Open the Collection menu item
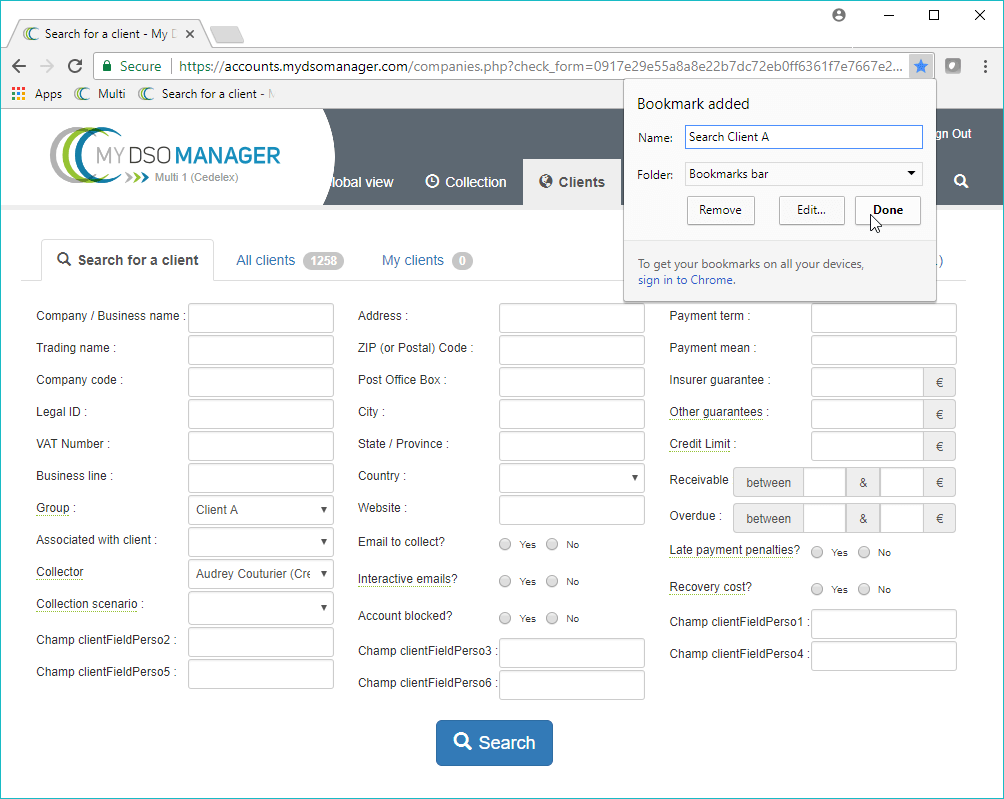The height and width of the screenshot is (799, 1004). pyautogui.click(x=466, y=182)
